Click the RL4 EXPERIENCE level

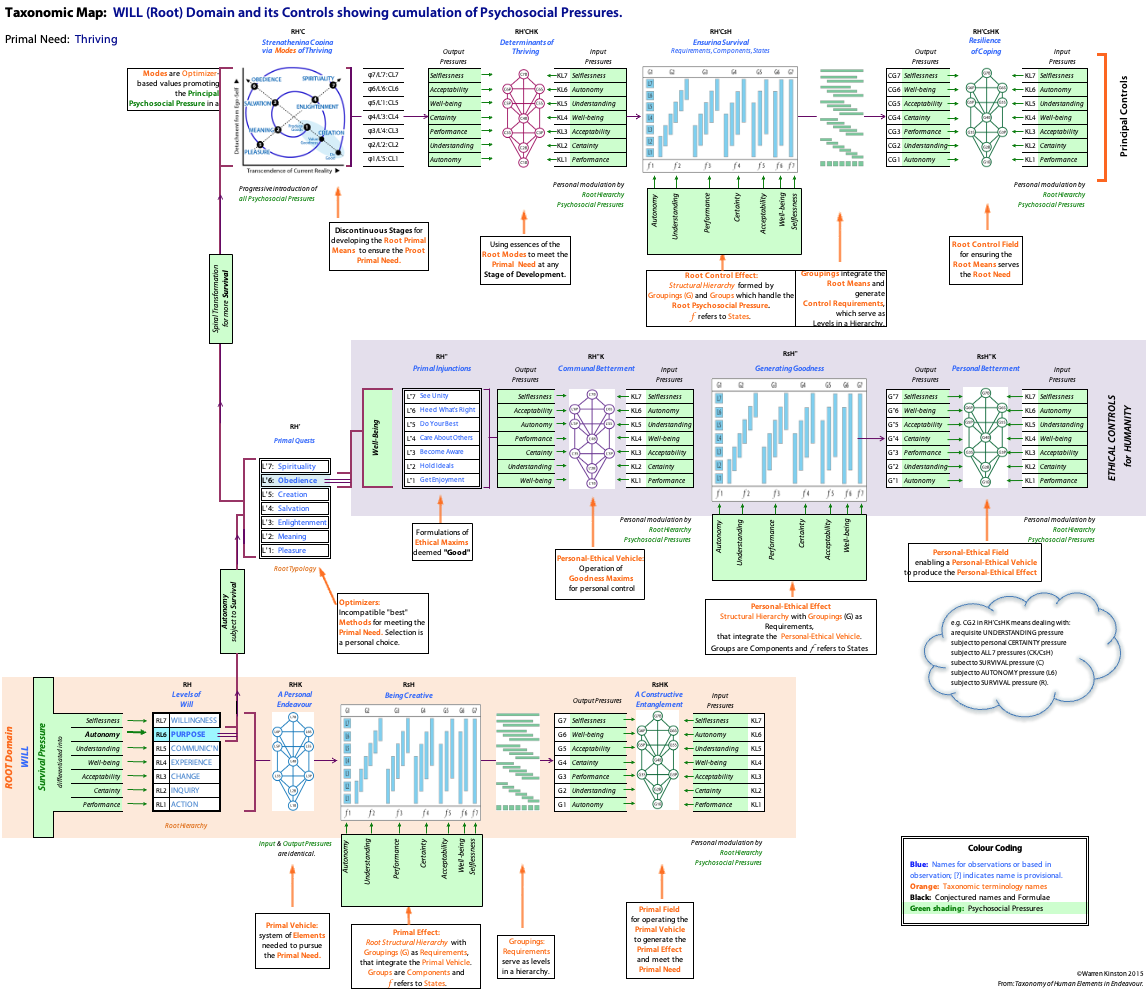pos(187,762)
